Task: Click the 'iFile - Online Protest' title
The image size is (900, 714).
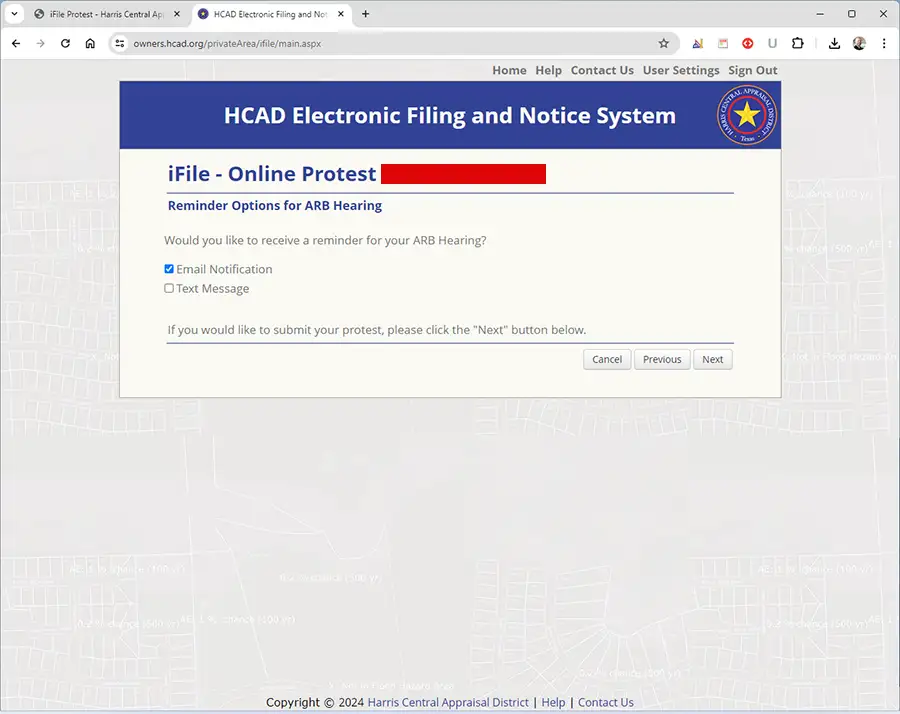Action: [272, 174]
